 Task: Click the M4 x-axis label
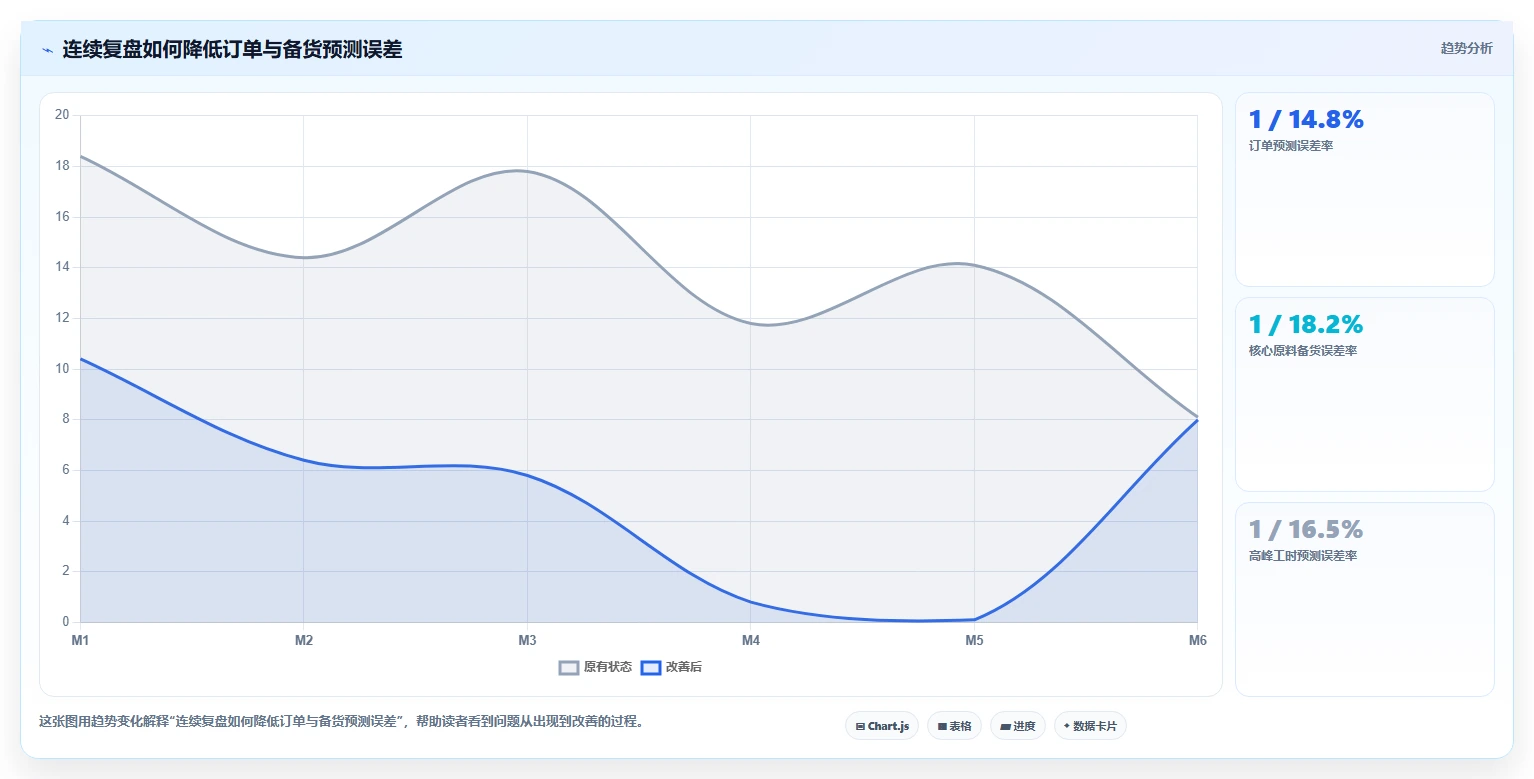click(751, 641)
